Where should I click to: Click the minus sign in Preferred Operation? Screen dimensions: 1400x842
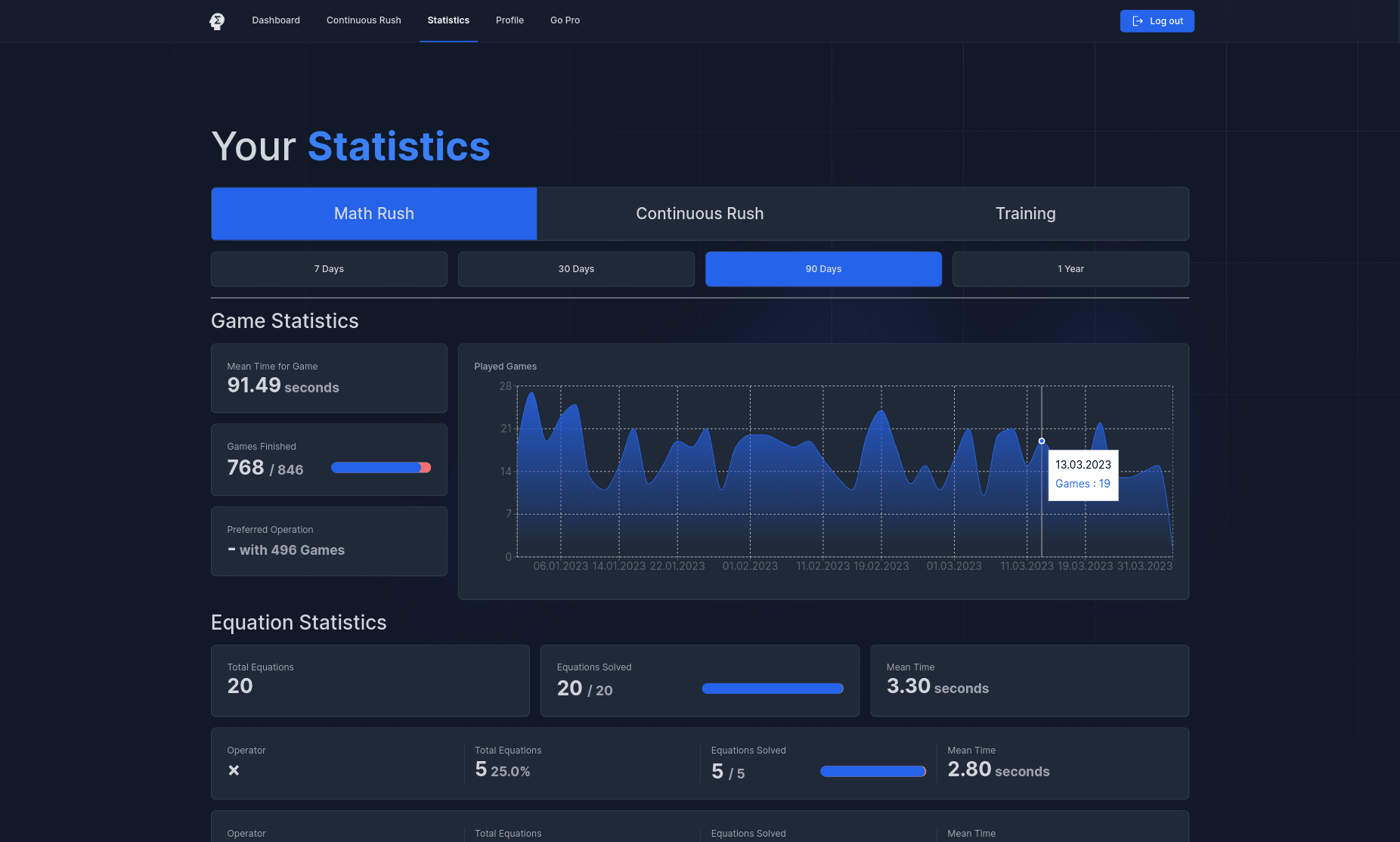(231, 549)
